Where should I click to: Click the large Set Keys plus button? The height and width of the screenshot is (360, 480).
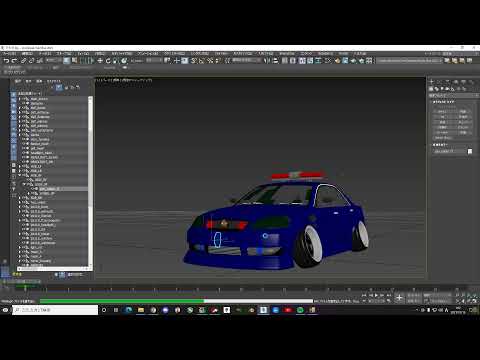point(399,298)
